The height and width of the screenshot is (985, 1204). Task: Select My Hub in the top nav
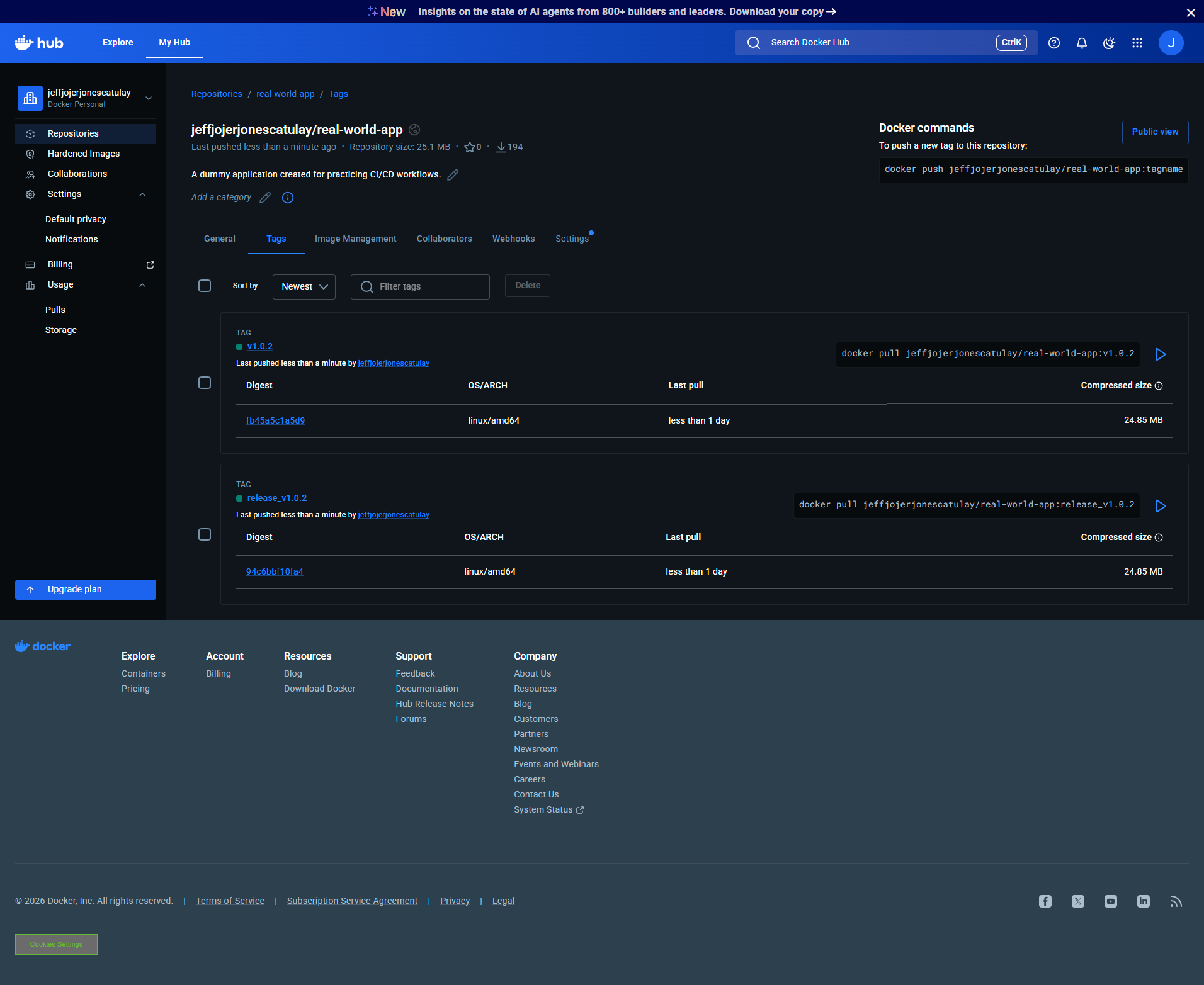pos(174,42)
